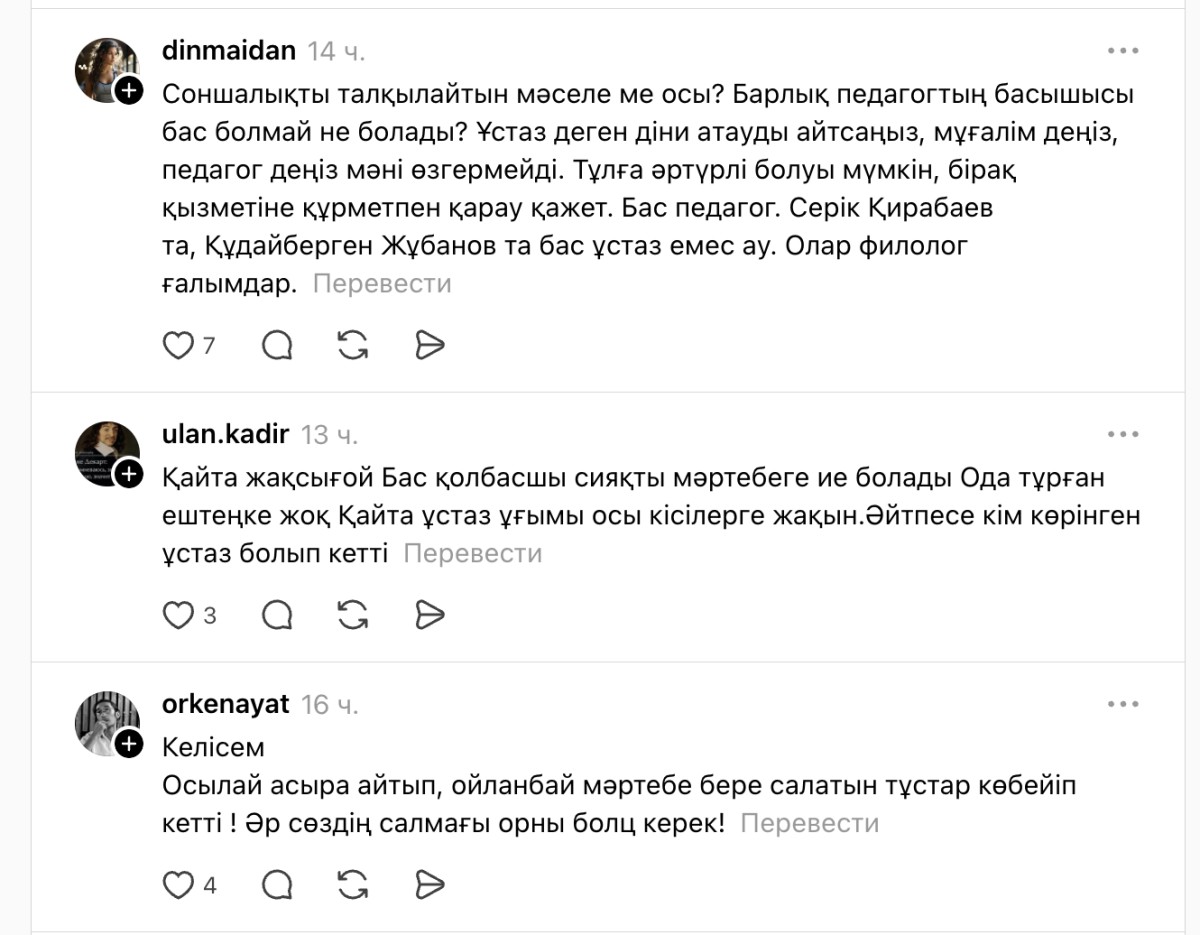
Task: Like the orkenayat comment
Action: (178, 885)
